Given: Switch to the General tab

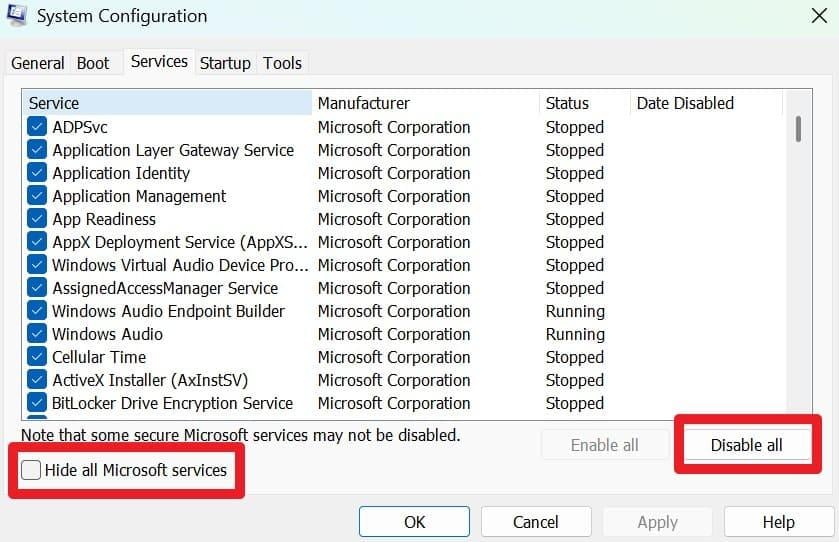Looking at the screenshot, I should 38,63.
